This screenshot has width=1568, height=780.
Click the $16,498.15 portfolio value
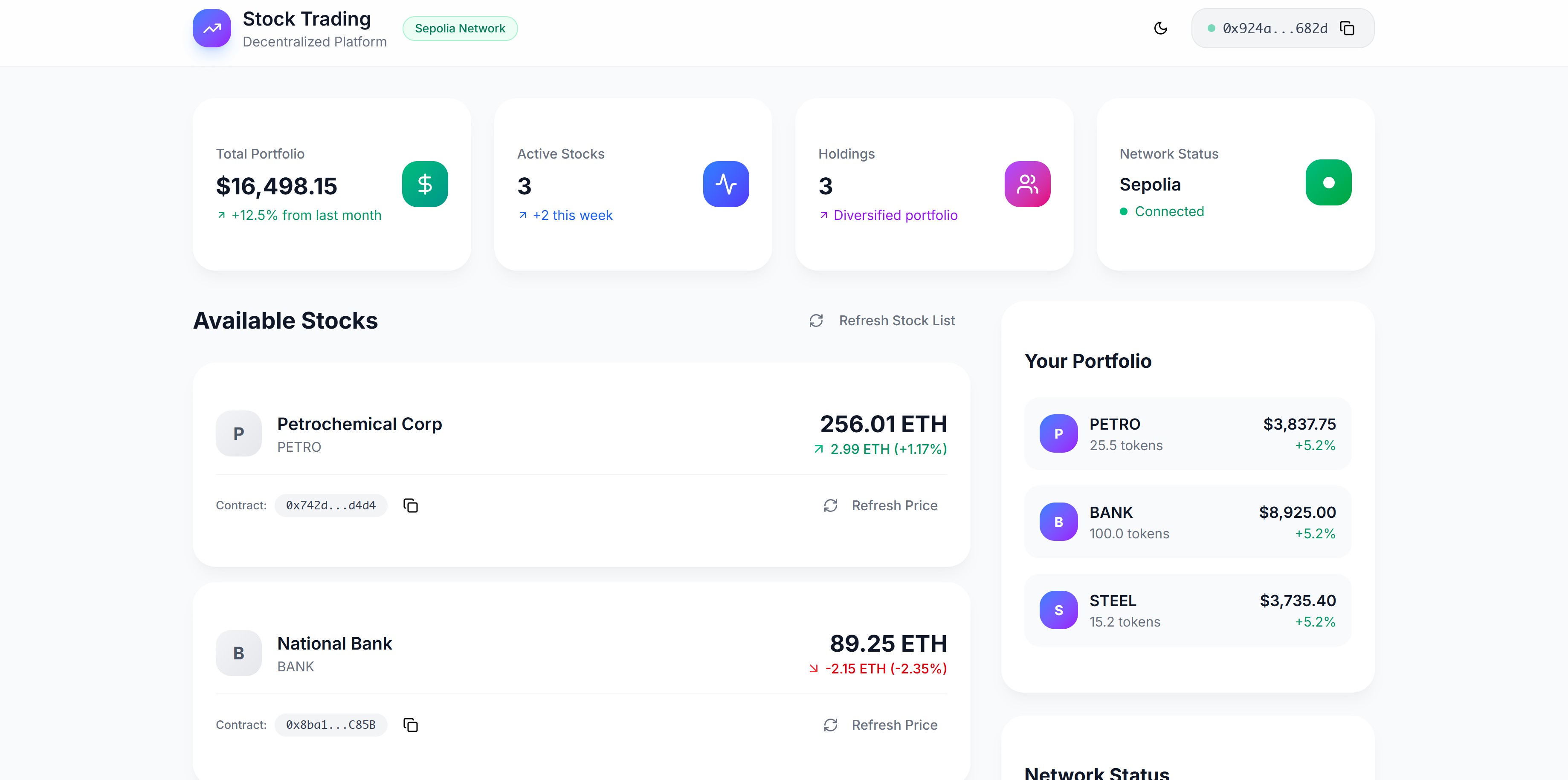pos(276,186)
